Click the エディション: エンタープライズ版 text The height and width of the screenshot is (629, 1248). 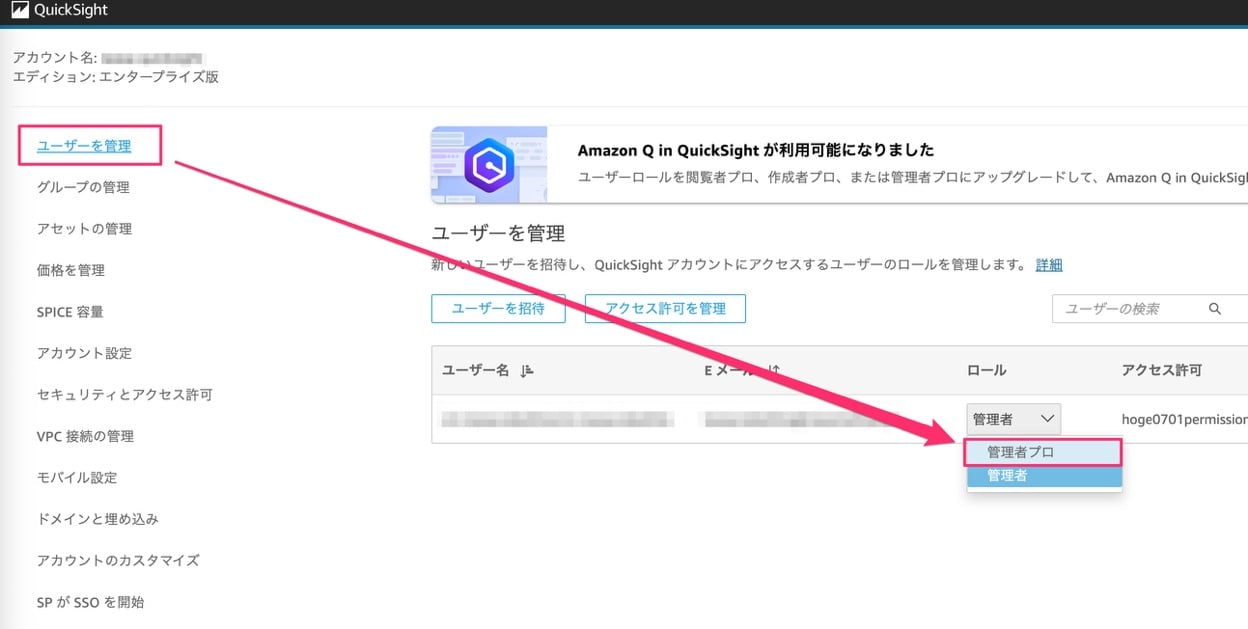coord(116,77)
